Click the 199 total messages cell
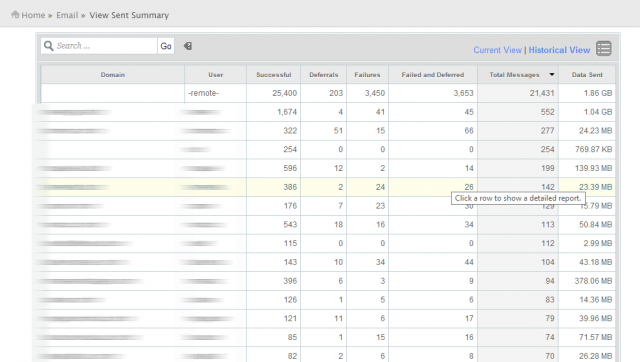This screenshot has height=362, width=640. pos(518,168)
